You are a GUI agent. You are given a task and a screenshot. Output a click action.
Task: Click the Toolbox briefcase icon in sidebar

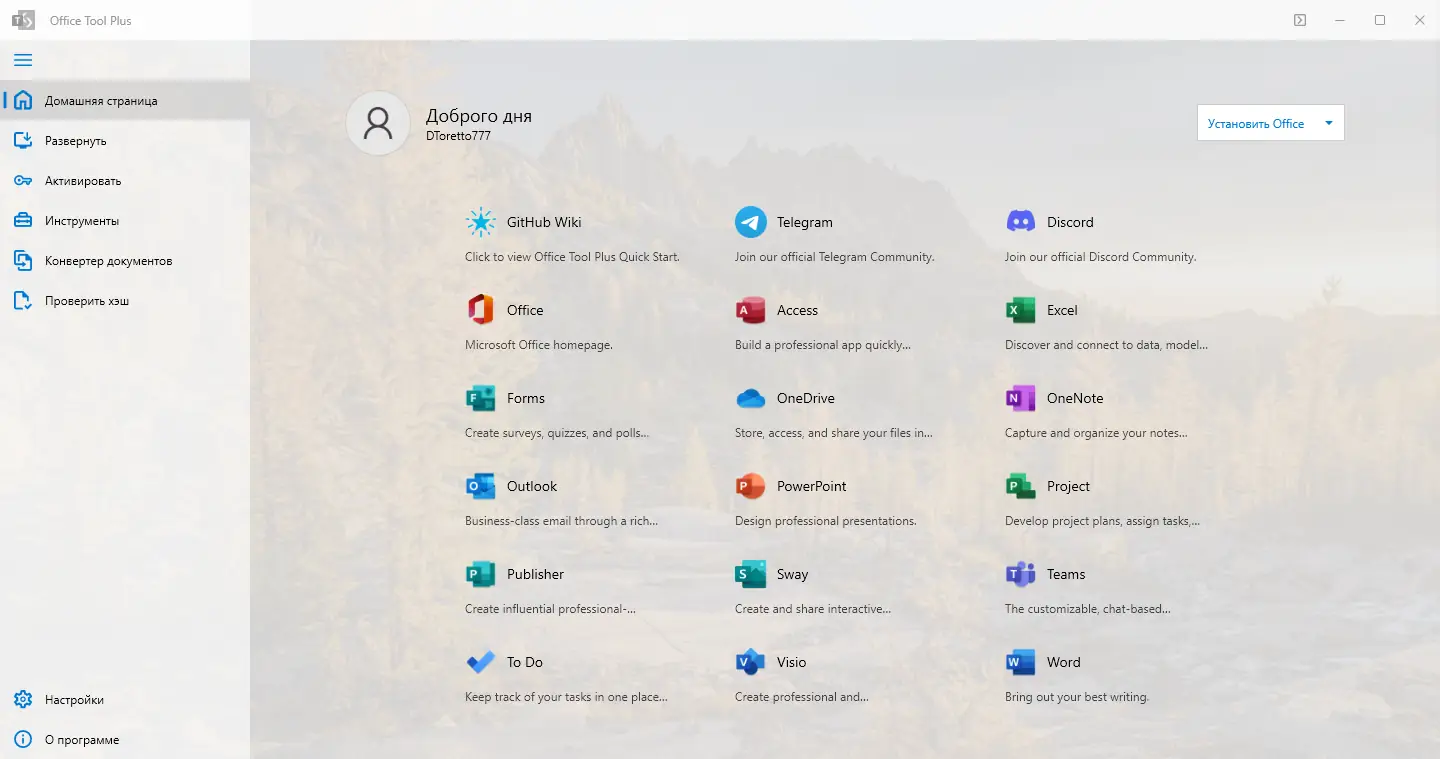(23, 220)
